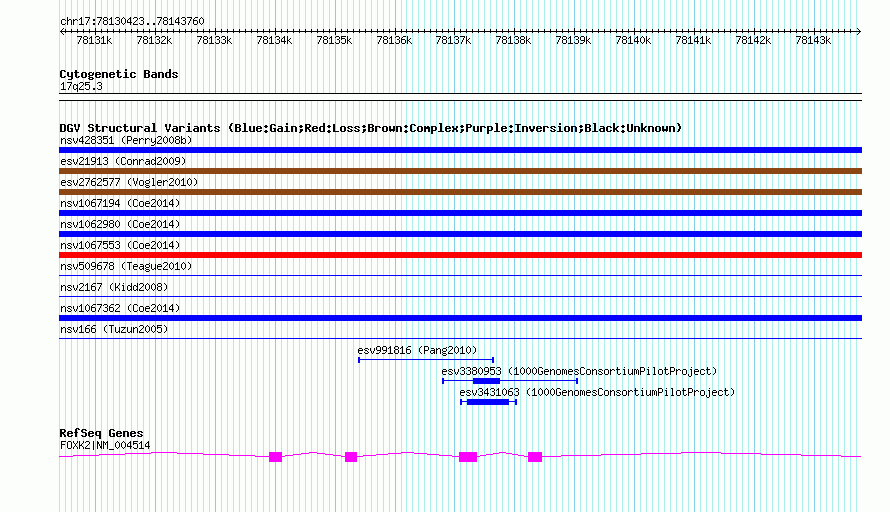The image size is (890, 512).
Task: Select the blue nsv1062980 variant bar
Action: [460, 234]
